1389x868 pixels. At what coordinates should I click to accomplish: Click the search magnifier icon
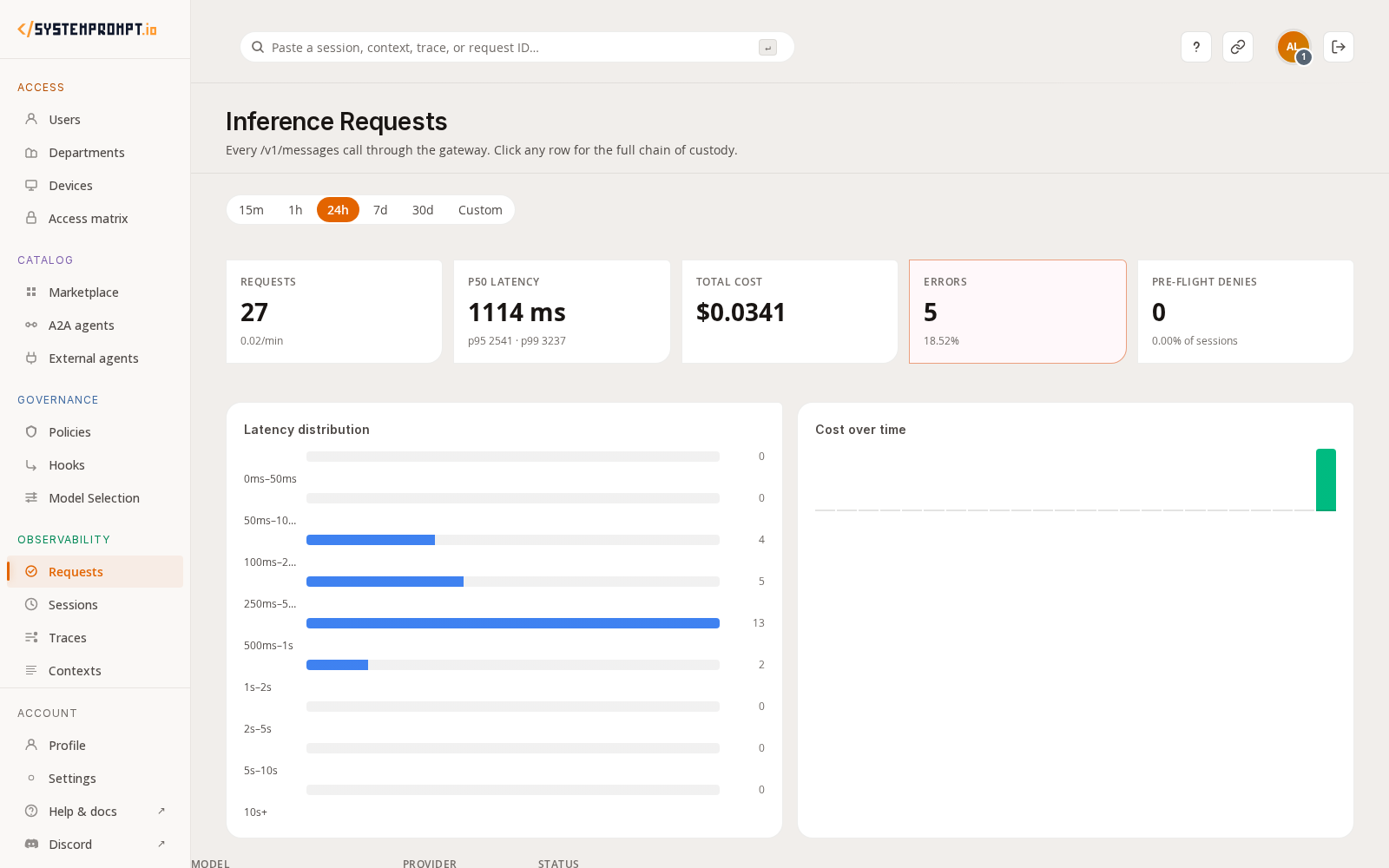click(x=258, y=47)
